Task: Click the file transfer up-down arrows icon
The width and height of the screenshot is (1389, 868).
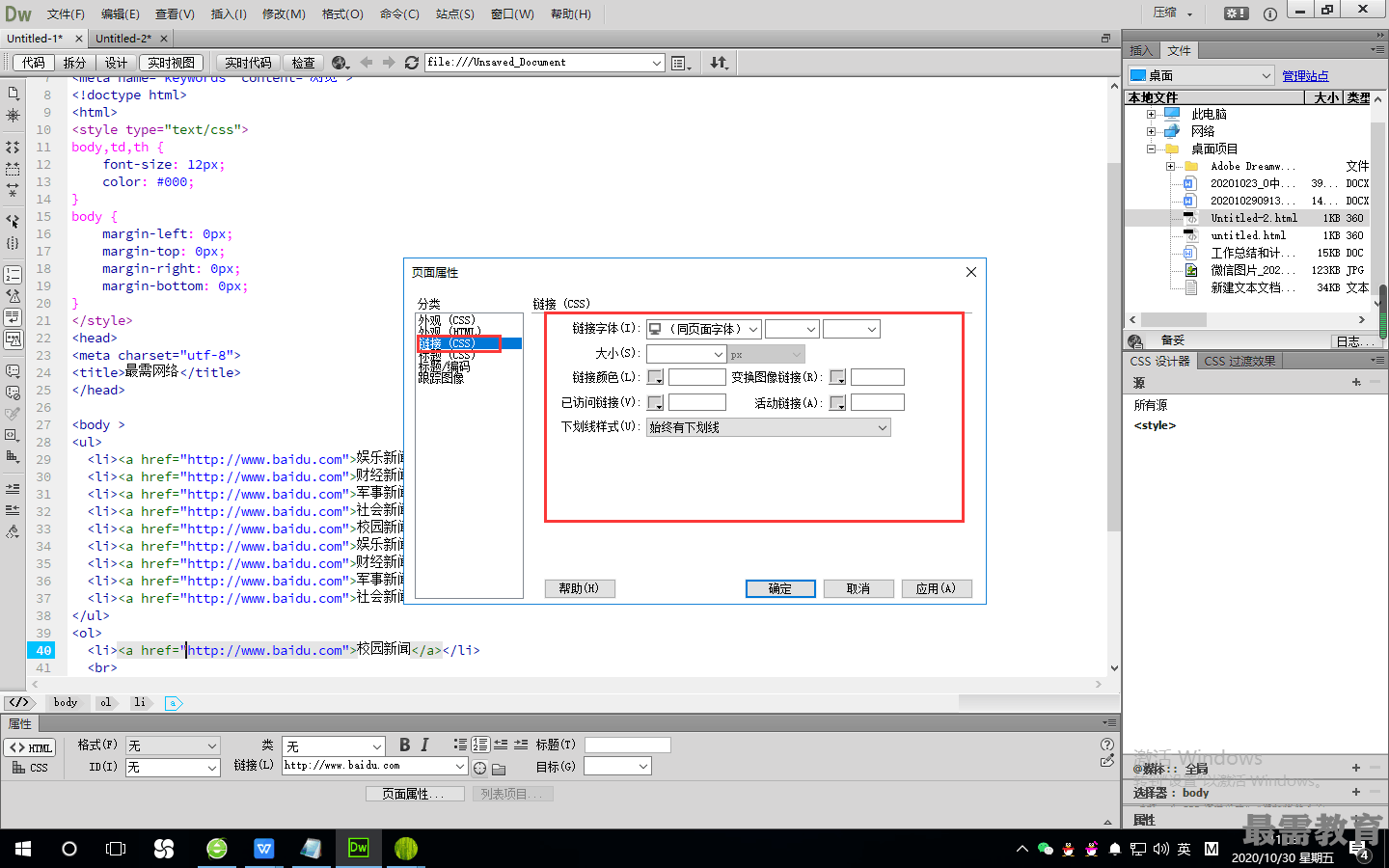Action: point(720,63)
